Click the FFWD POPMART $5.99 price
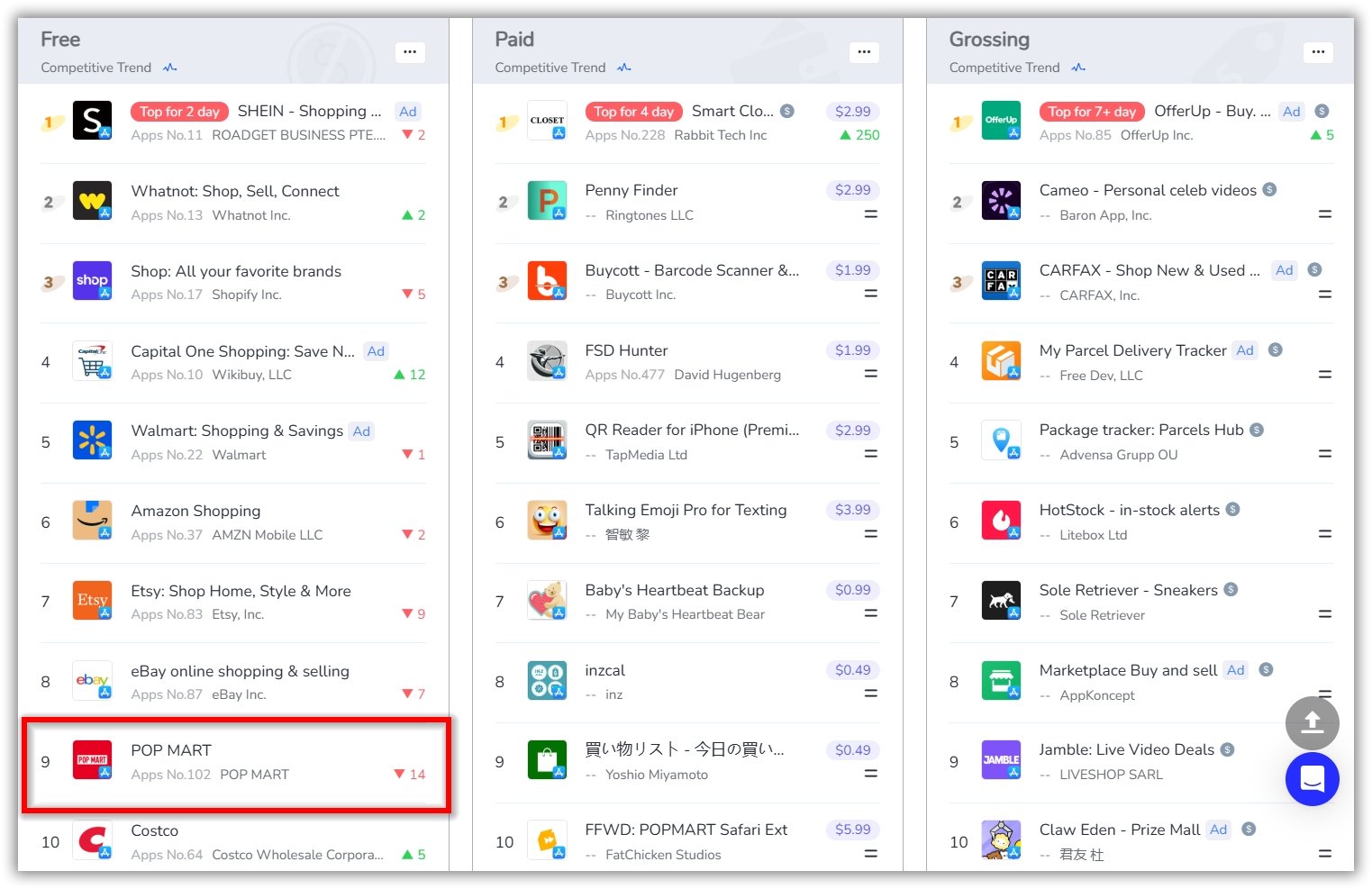 tap(852, 830)
